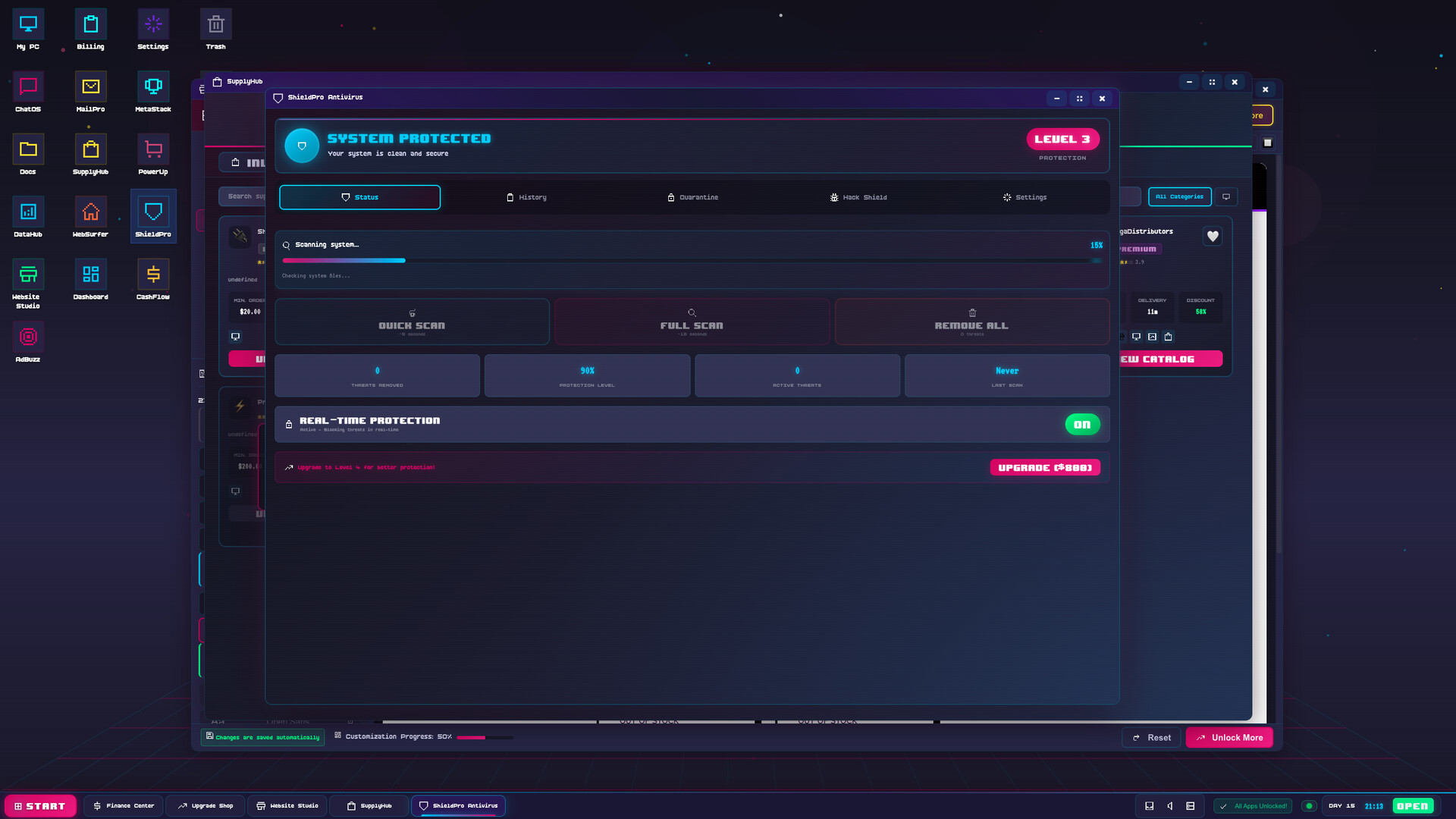This screenshot has height=819, width=1456.
Task: Click the speaker icon in the system tray
Action: point(1170,805)
